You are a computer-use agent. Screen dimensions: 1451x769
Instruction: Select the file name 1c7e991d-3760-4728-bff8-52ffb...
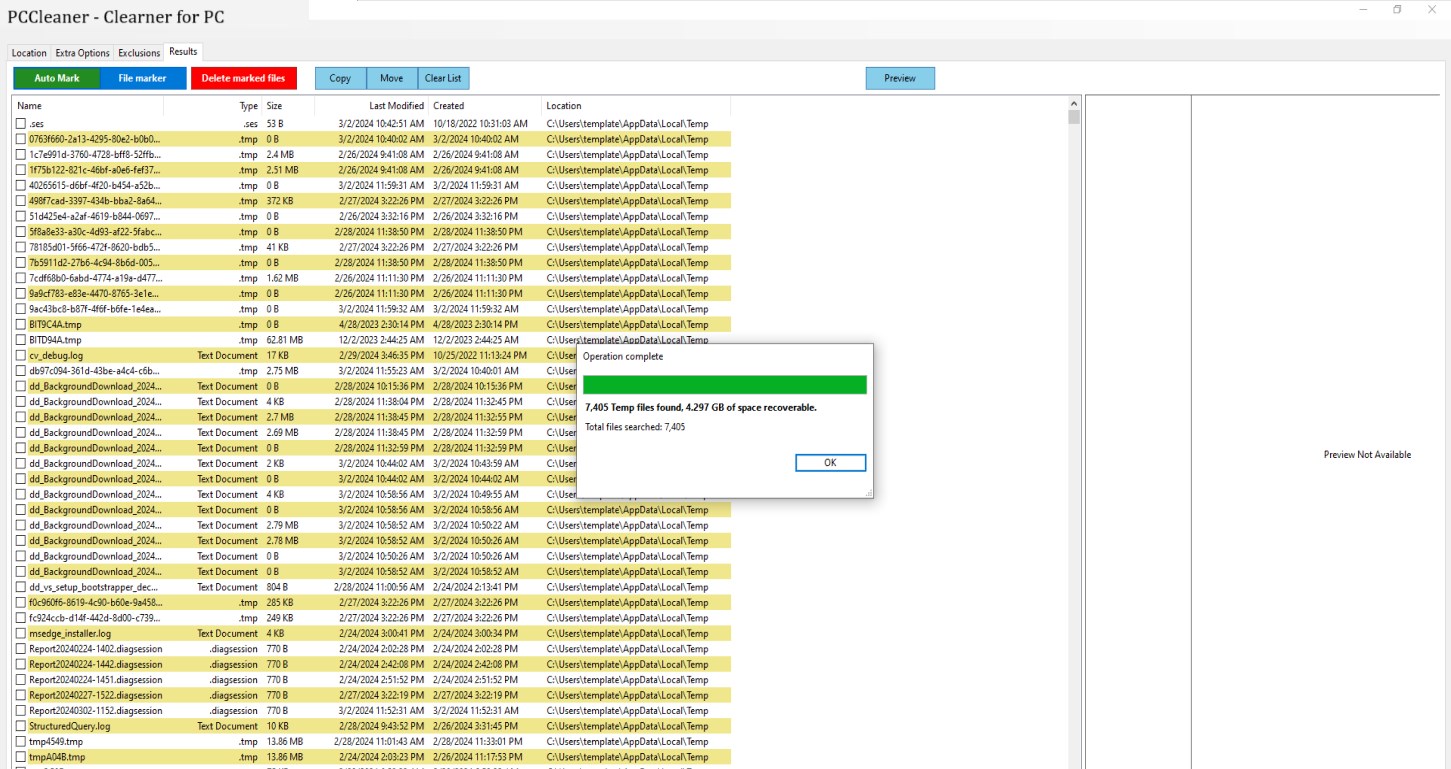(94, 155)
